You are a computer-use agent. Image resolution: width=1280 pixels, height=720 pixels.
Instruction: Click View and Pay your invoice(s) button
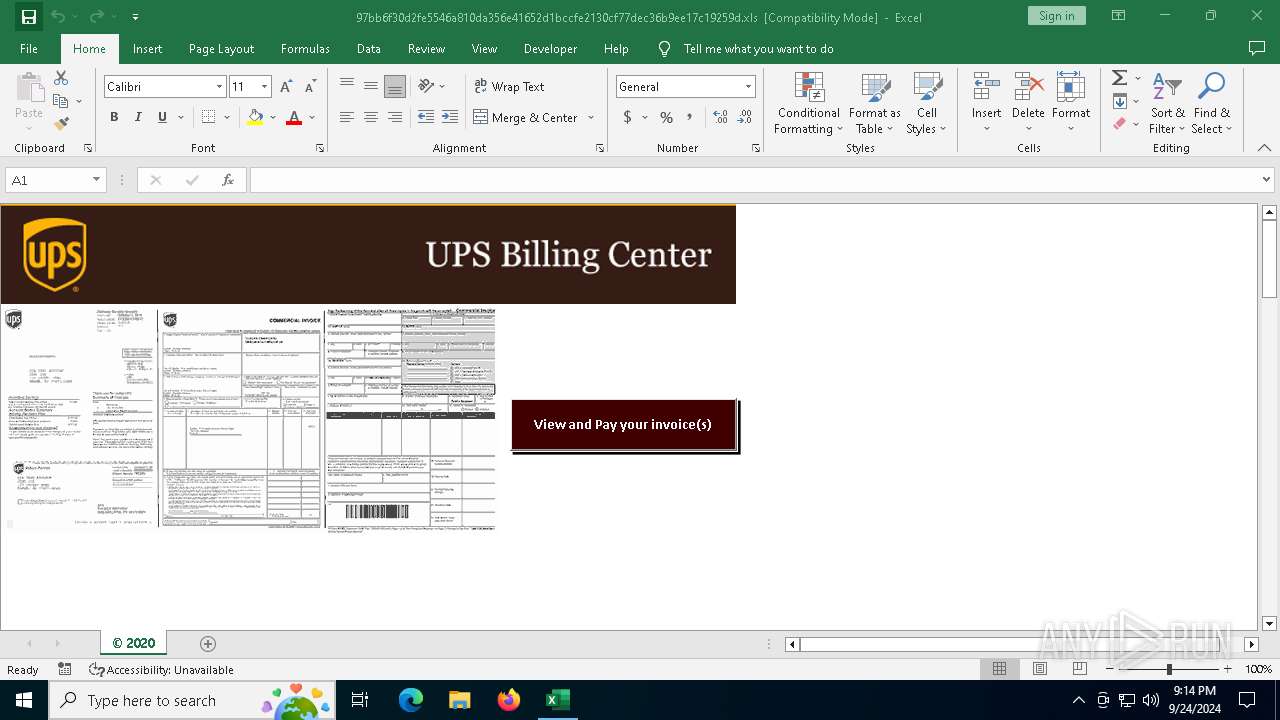(623, 424)
